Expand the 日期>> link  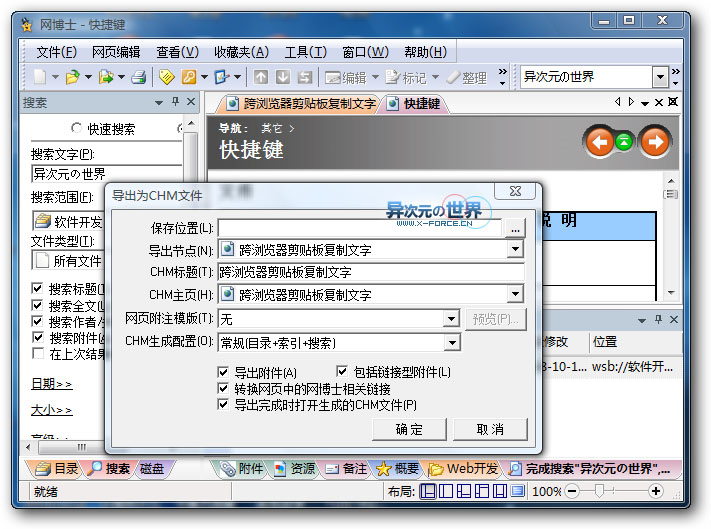[51, 384]
